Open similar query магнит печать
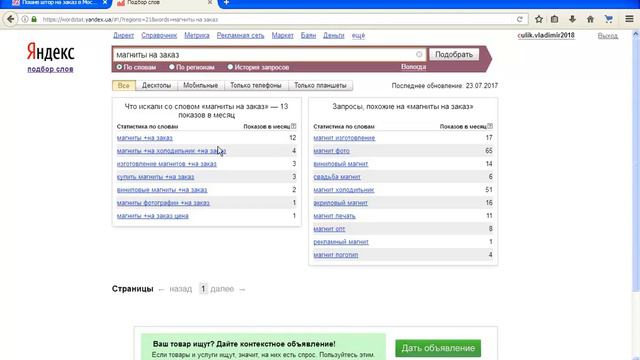The width and height of the screenshot is (640, 360). (334, 216)
